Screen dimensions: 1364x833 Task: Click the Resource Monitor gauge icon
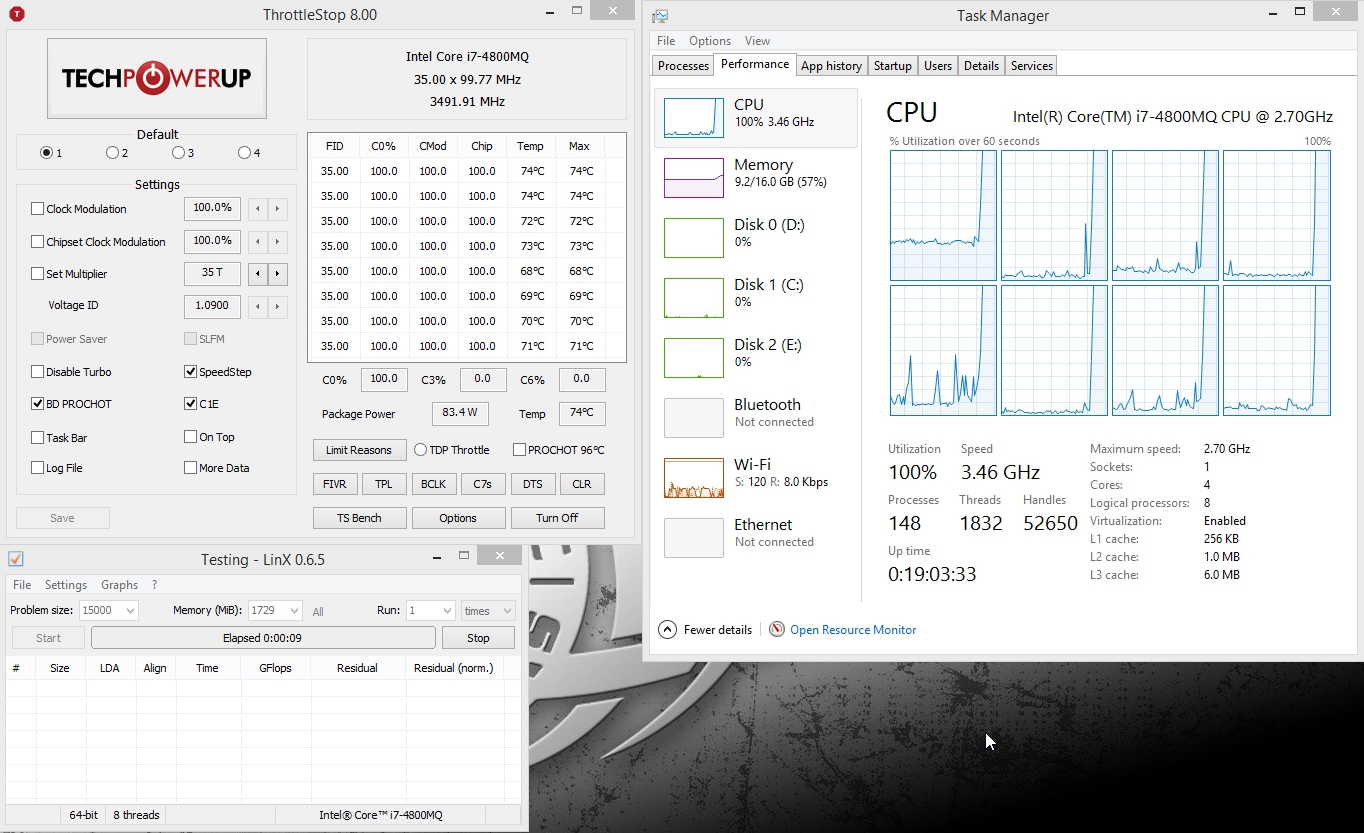click(x=777, y=630)
